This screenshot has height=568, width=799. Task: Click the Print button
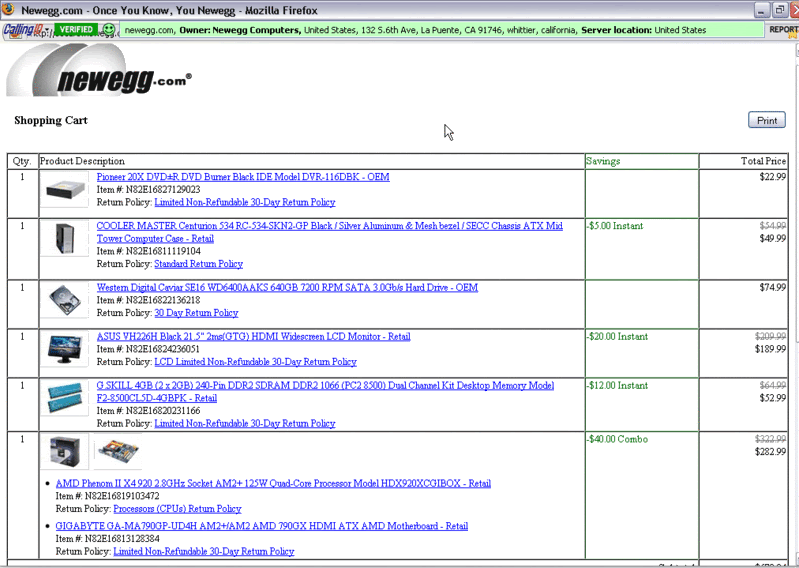coord(766,120)
